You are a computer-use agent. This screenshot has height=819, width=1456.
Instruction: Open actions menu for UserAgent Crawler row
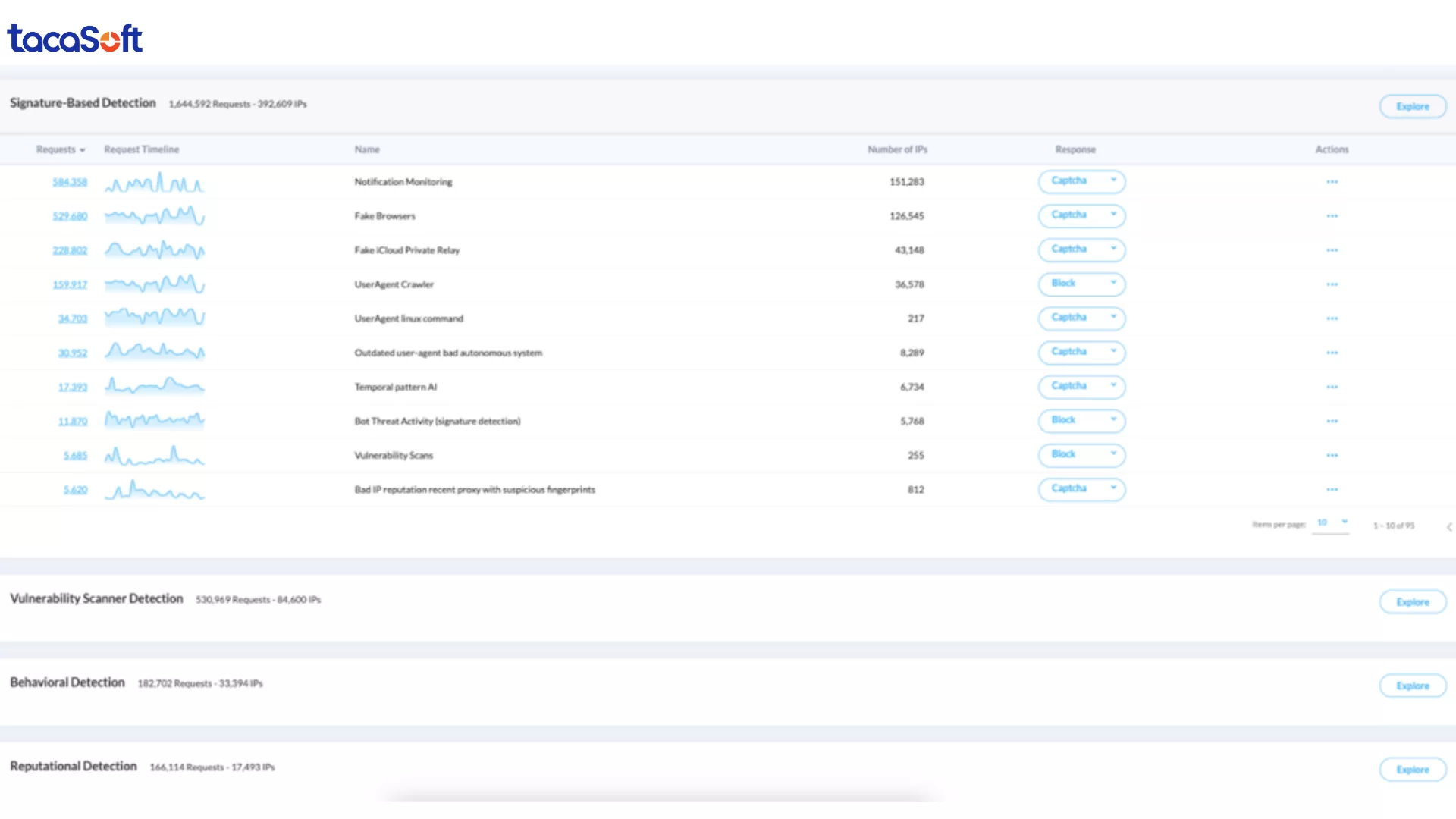(1332, 284)
